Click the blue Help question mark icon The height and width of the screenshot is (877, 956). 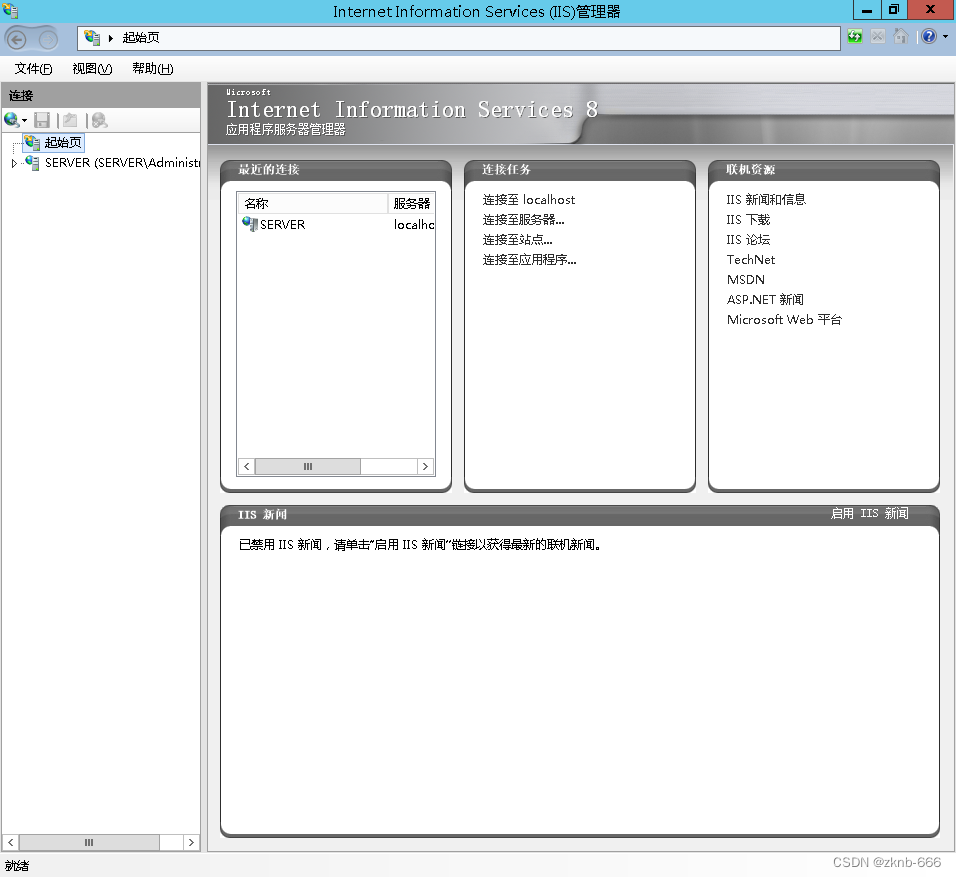point(929,37)
